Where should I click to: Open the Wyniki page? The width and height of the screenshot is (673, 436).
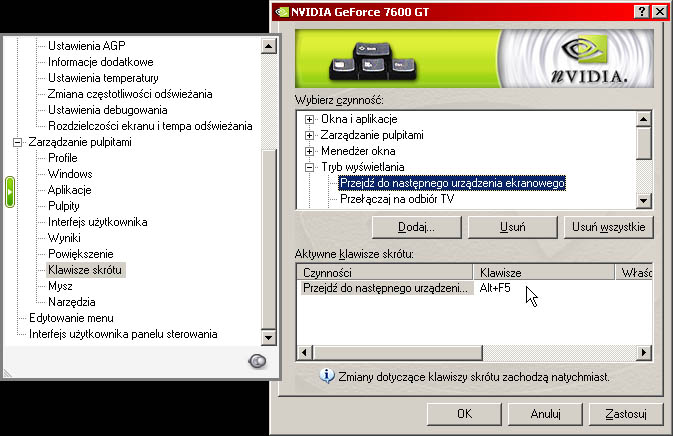[64, 238]
